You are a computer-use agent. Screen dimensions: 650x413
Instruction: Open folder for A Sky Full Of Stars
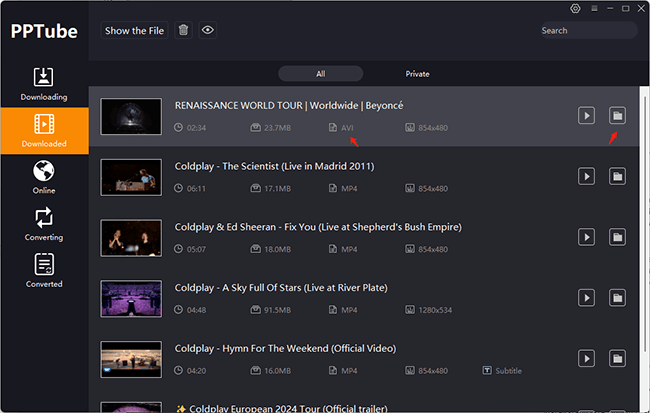(x=617, y=298)
